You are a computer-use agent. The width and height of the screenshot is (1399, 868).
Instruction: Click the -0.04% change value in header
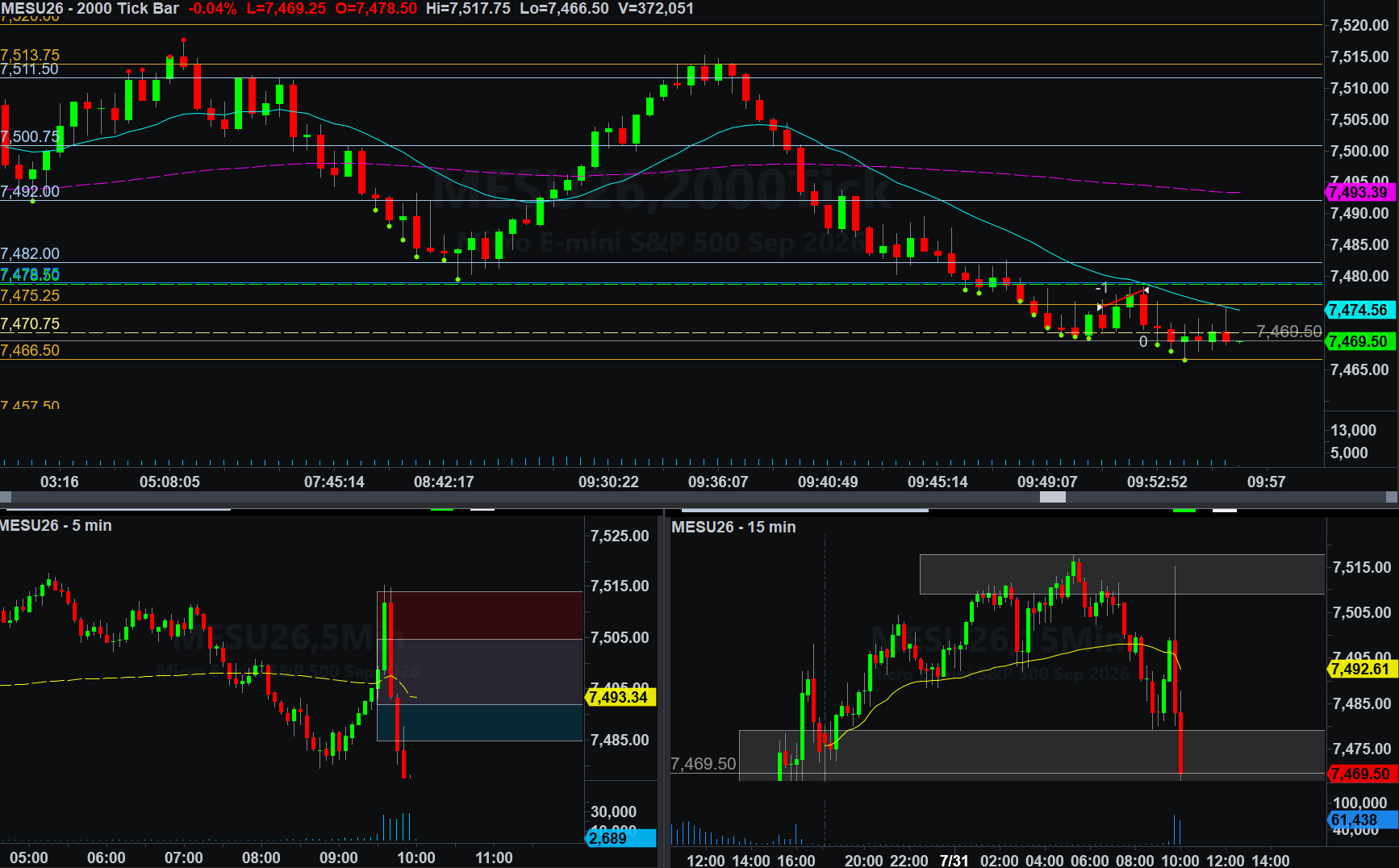click(x=212, y=9)
